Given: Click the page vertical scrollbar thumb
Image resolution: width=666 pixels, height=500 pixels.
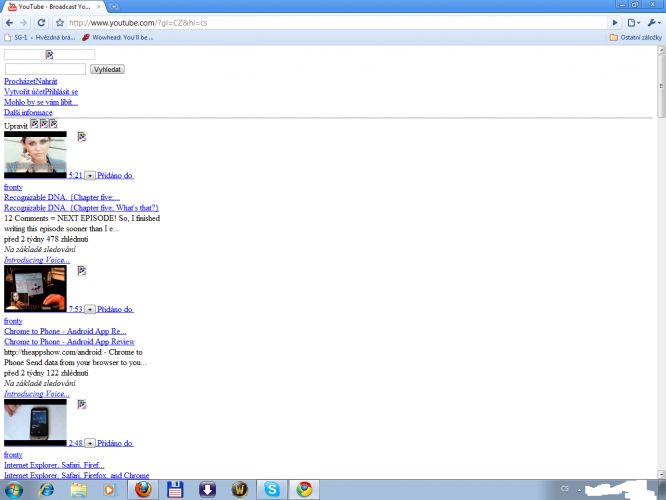Looking at the screenshot, I should (661, 86).
